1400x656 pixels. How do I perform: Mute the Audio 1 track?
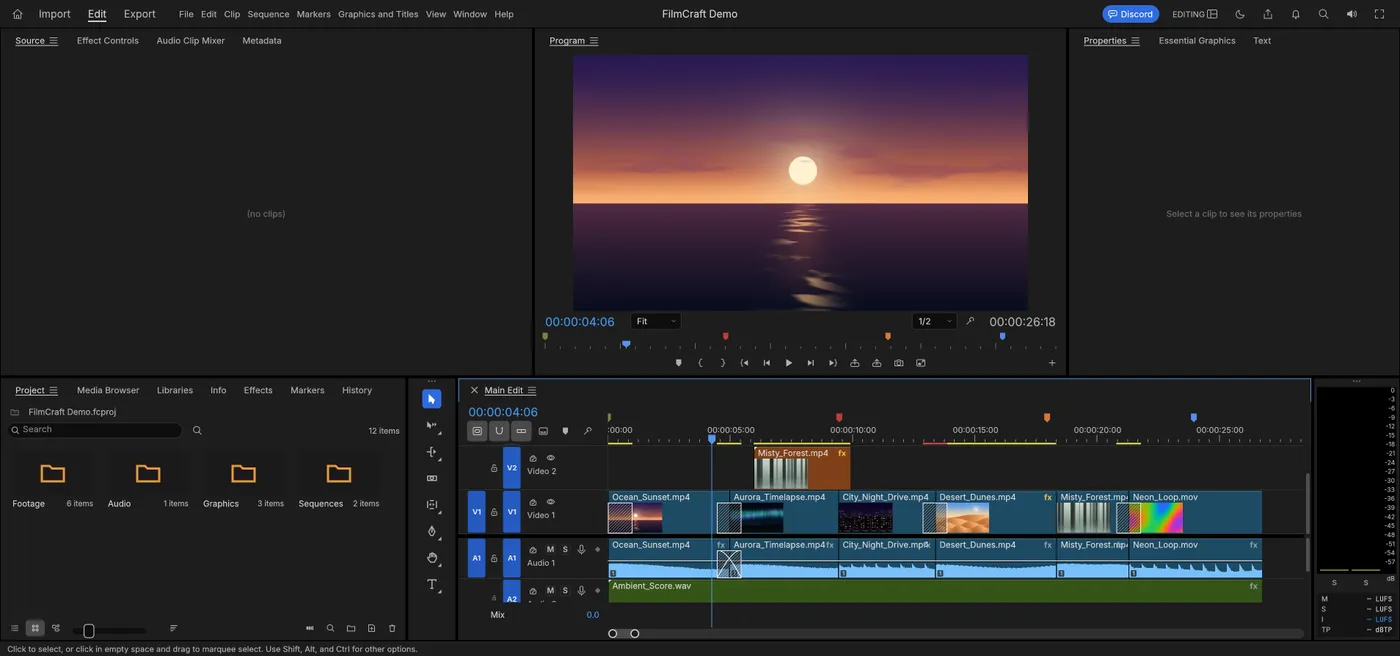pos(550,549)
